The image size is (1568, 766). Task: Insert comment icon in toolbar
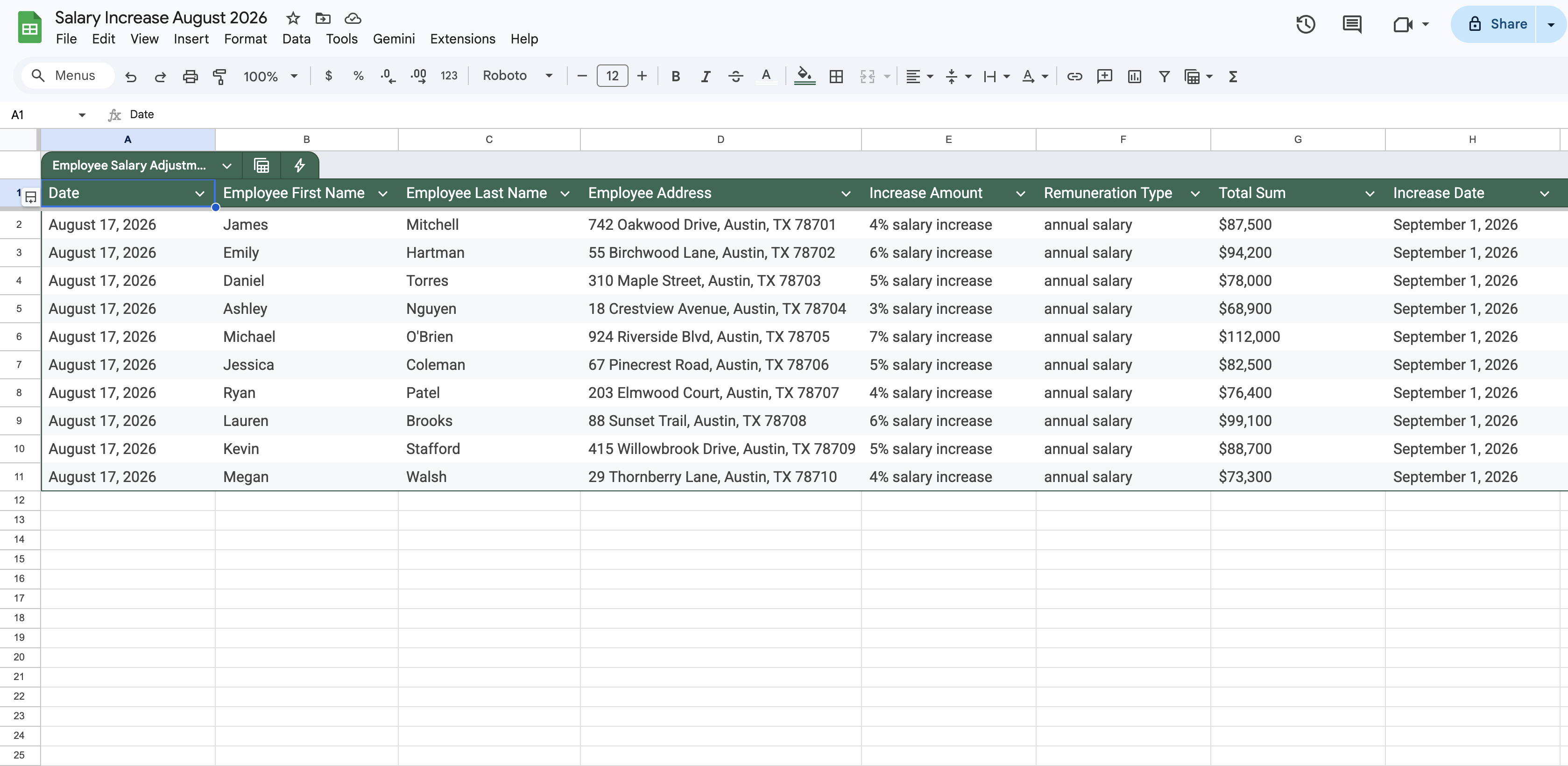1105,76
